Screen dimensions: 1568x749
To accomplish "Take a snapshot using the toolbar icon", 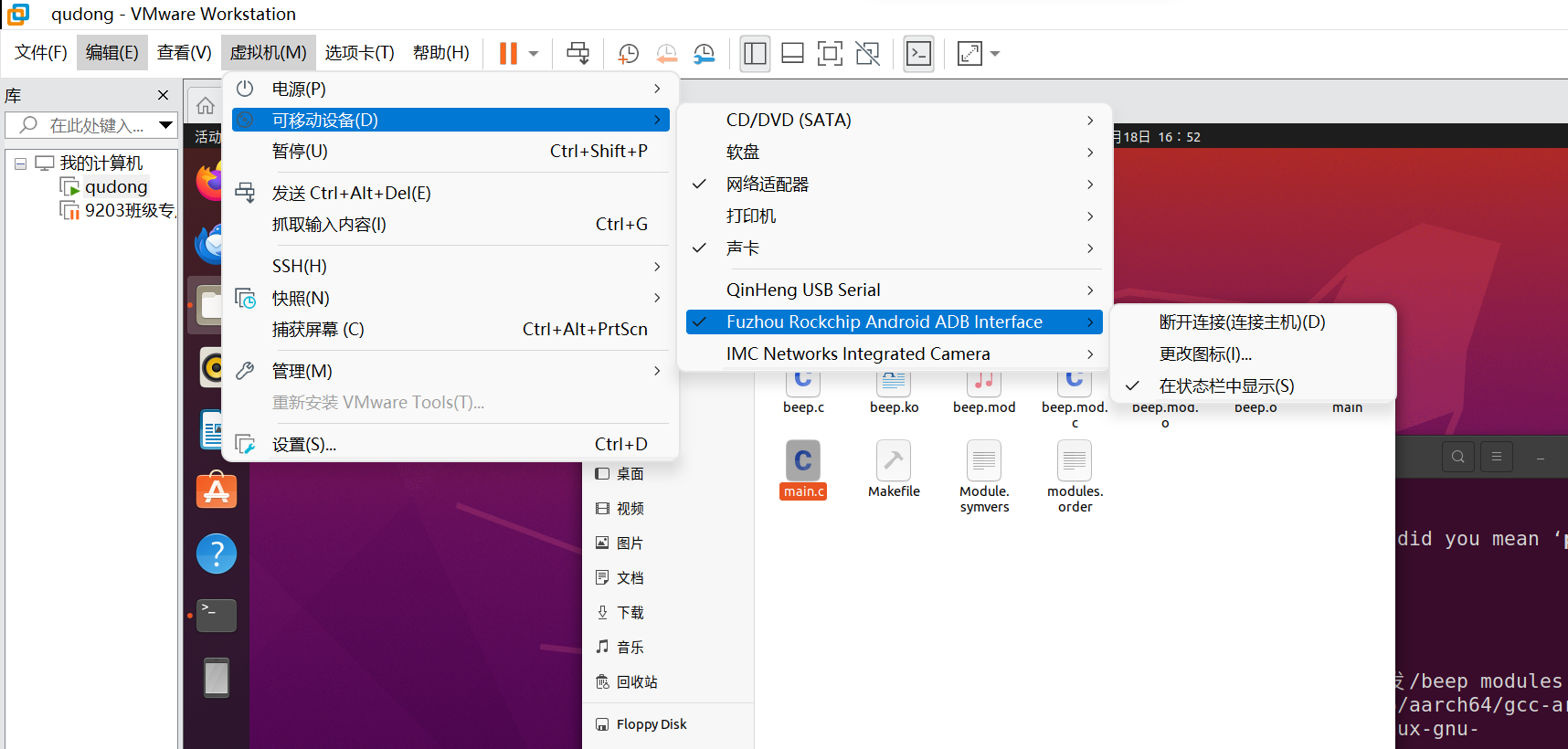I will pyautogui.click(x=629, y=54).
